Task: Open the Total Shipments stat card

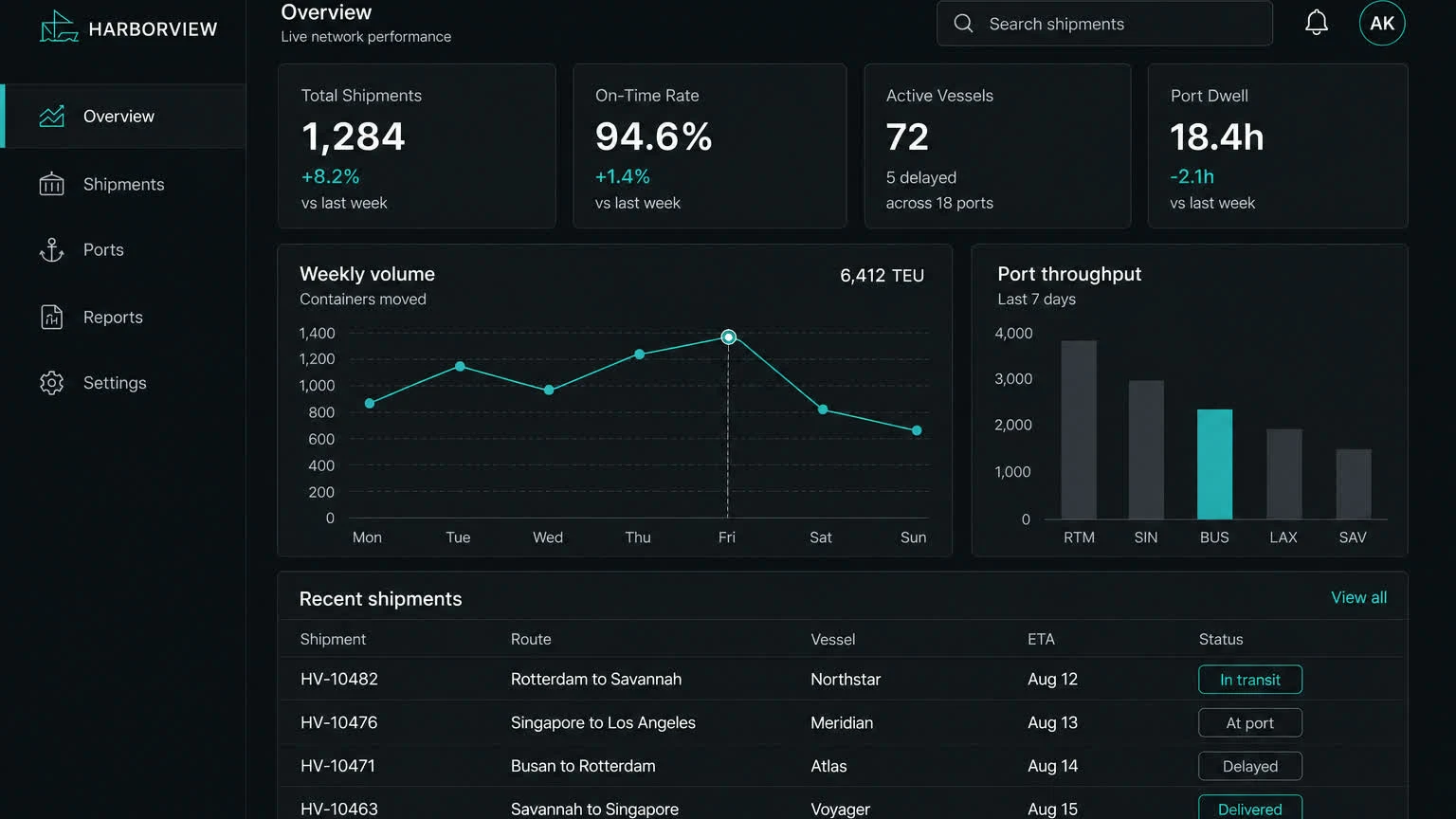Action: click(x=417, y=146)
